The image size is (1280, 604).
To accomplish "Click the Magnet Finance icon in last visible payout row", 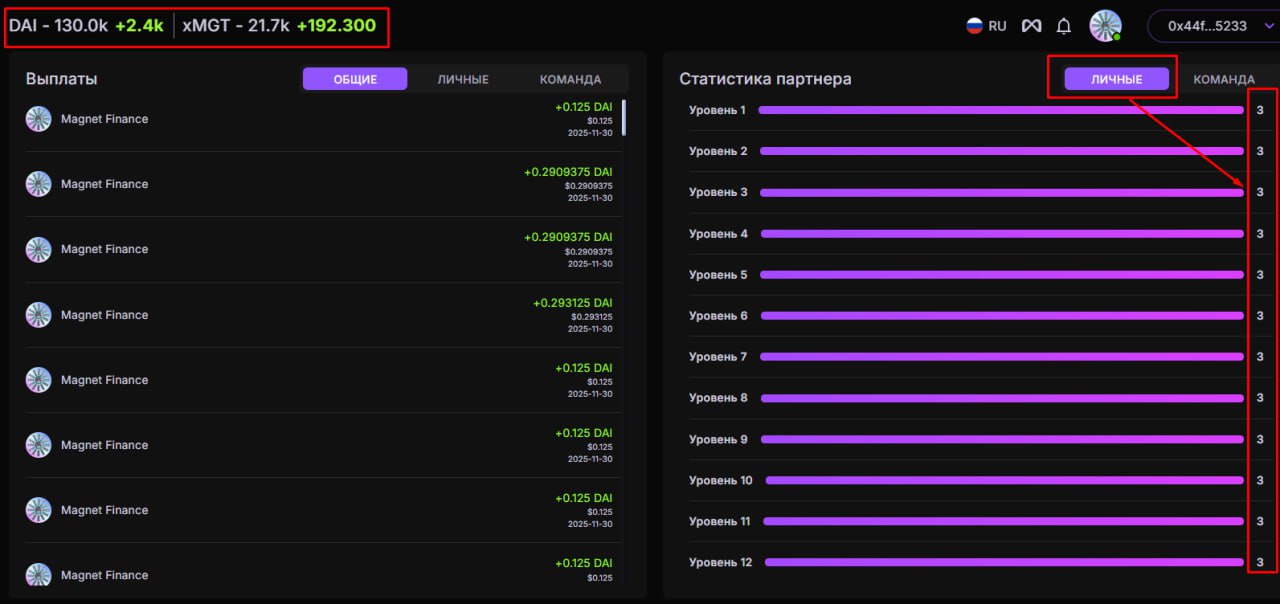I will pyautogui.click(x=38, y=575).
